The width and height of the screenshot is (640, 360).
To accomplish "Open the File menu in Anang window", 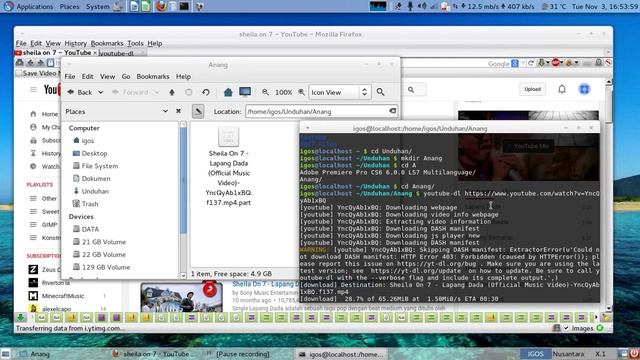I will pyautogui.click(x=70, y=76).
